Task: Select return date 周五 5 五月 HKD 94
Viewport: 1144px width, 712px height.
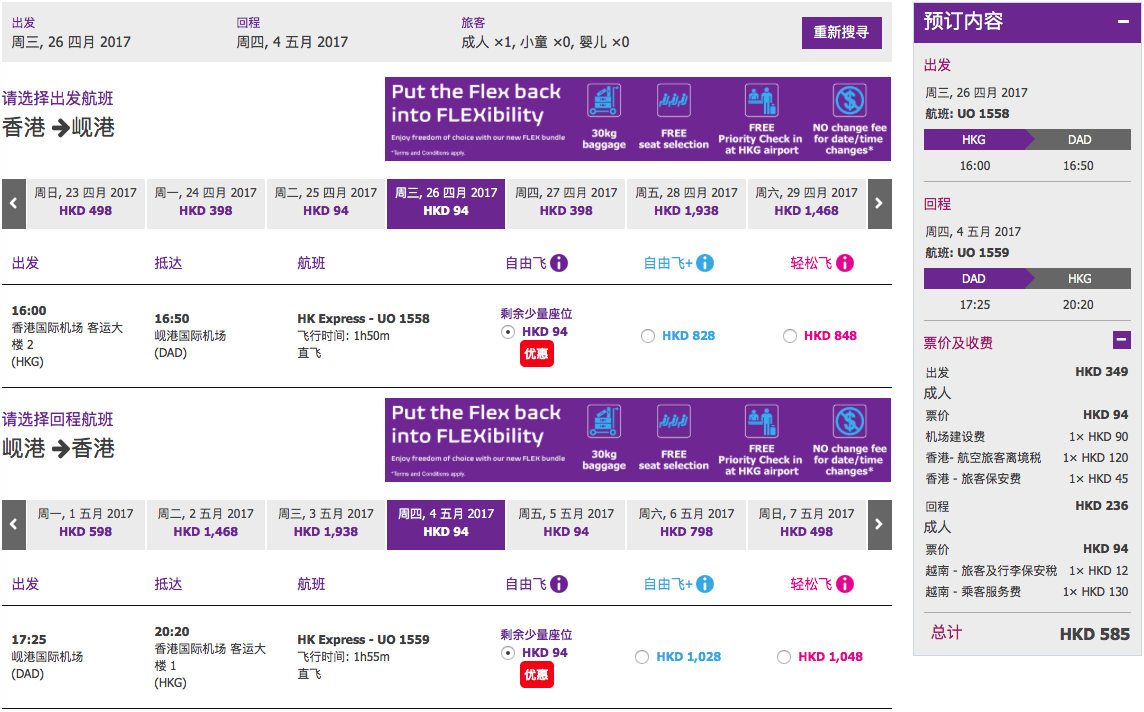Action: point(566,524)
